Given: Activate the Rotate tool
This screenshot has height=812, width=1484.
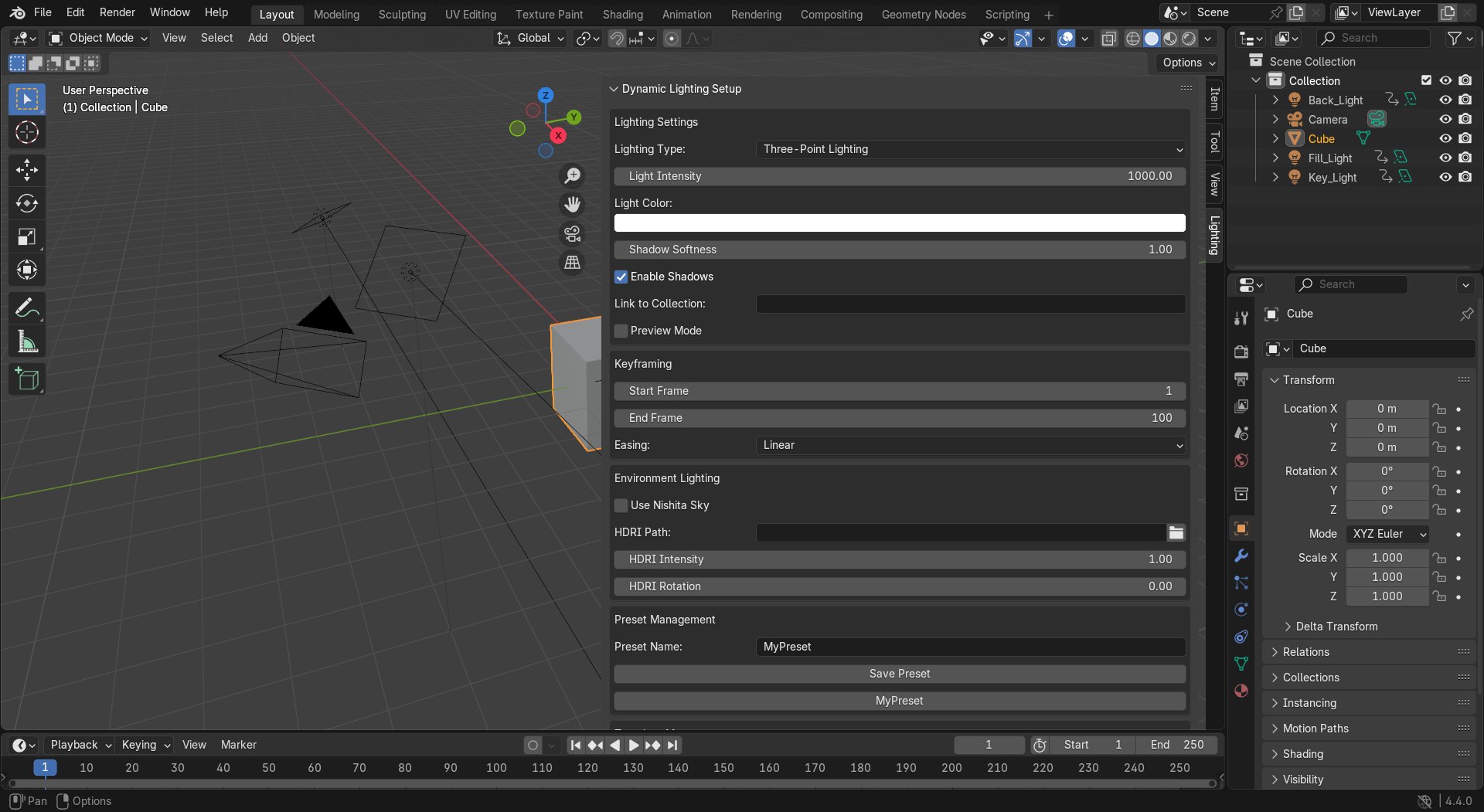Looking at the screenshot, I should point(27,203).
